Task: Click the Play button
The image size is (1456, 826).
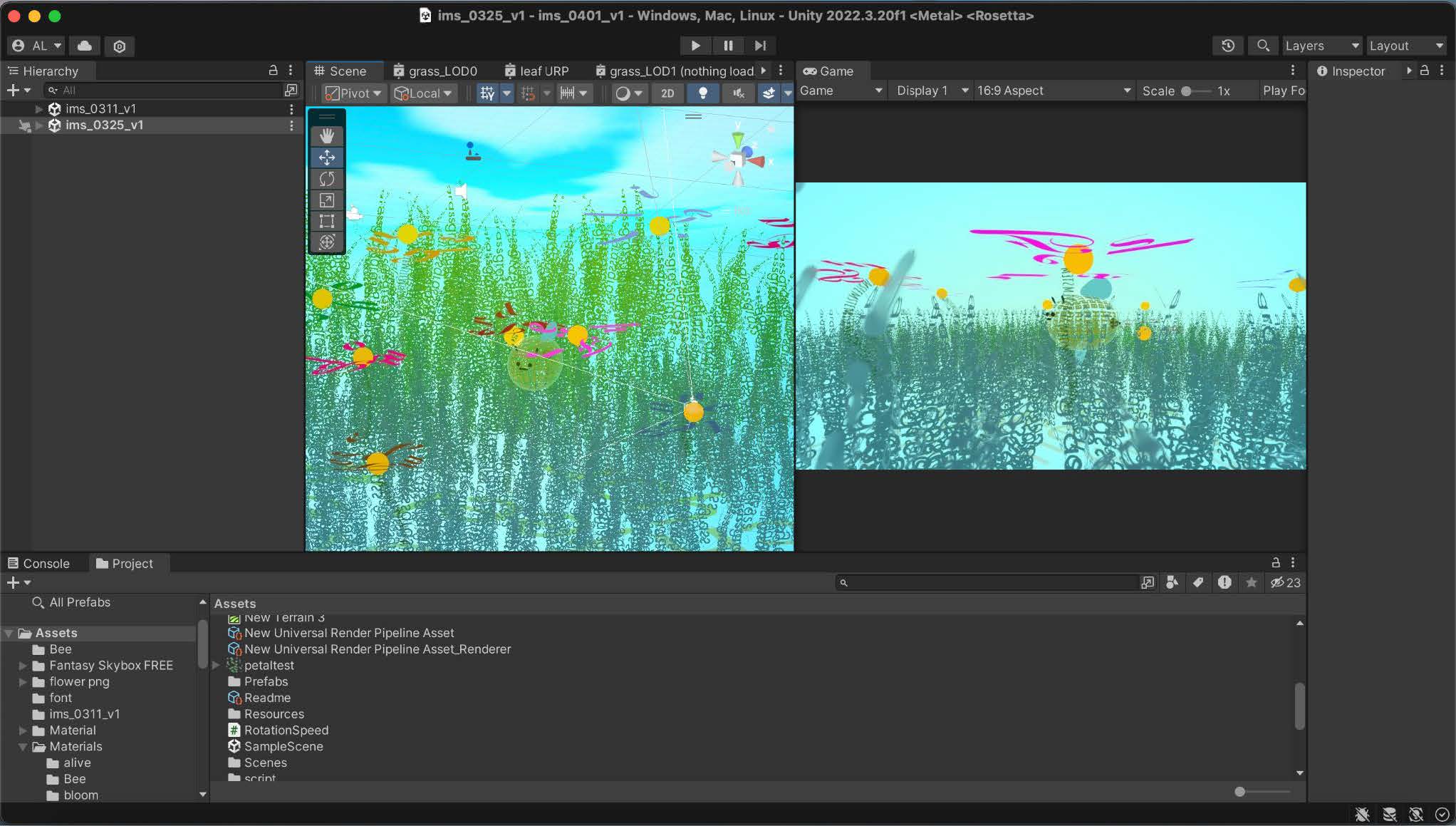Action: pos(695,46)
